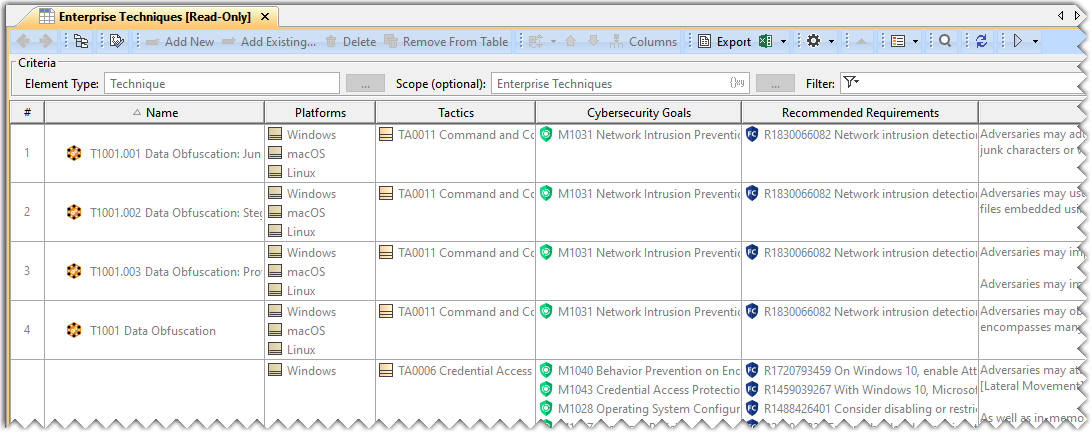
Task: Switch to Enterprise Techniques tab
Action: coord(155,17)
